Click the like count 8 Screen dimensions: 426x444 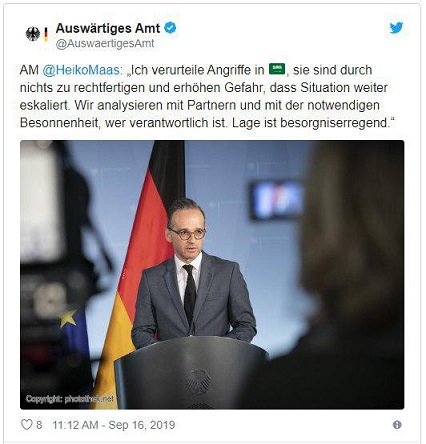[x=39, y=425]
